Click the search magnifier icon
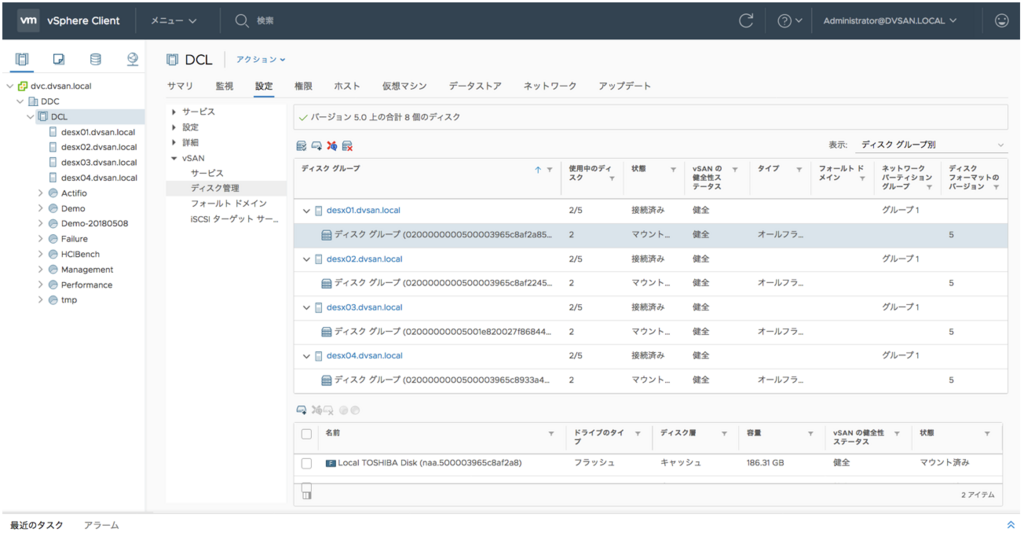Image resolution: width=1024 pixels, height=536 pixels. coord(242,21)
